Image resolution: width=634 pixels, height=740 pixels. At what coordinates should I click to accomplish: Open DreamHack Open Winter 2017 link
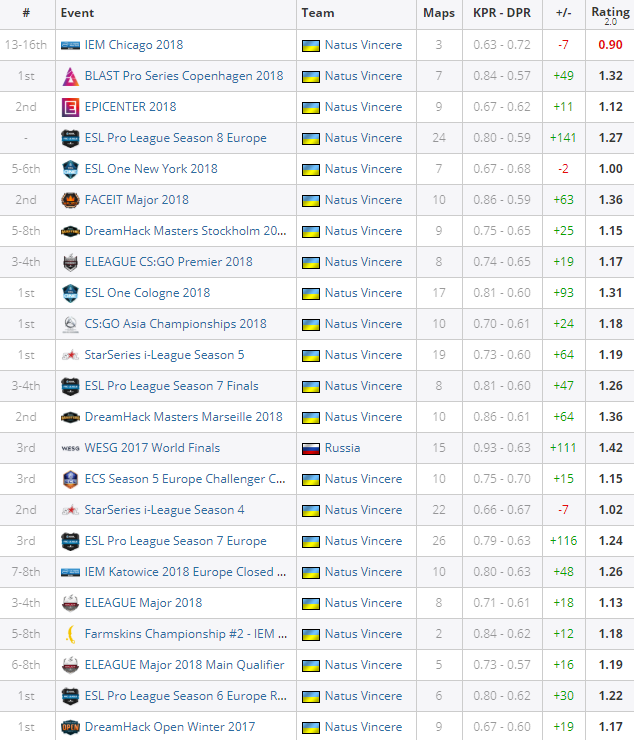(x=169, y=727)
